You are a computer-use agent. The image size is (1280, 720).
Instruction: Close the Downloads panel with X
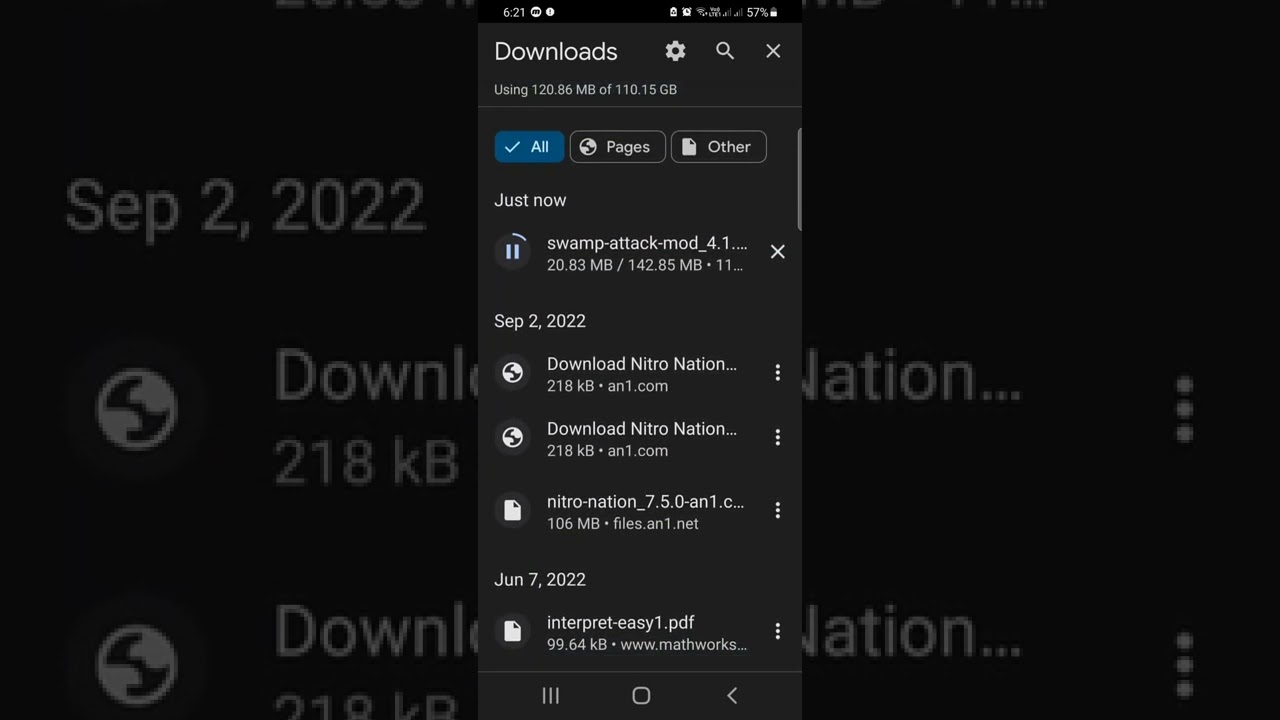pyautogui.click(x=773, y=51)
